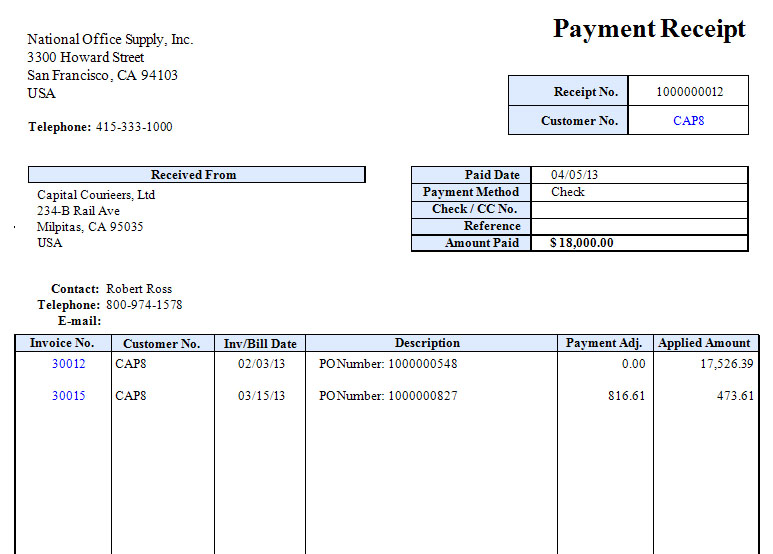Click the Applied Amount column header
Viewport: 773px width, 554px height.
[704, 343]
